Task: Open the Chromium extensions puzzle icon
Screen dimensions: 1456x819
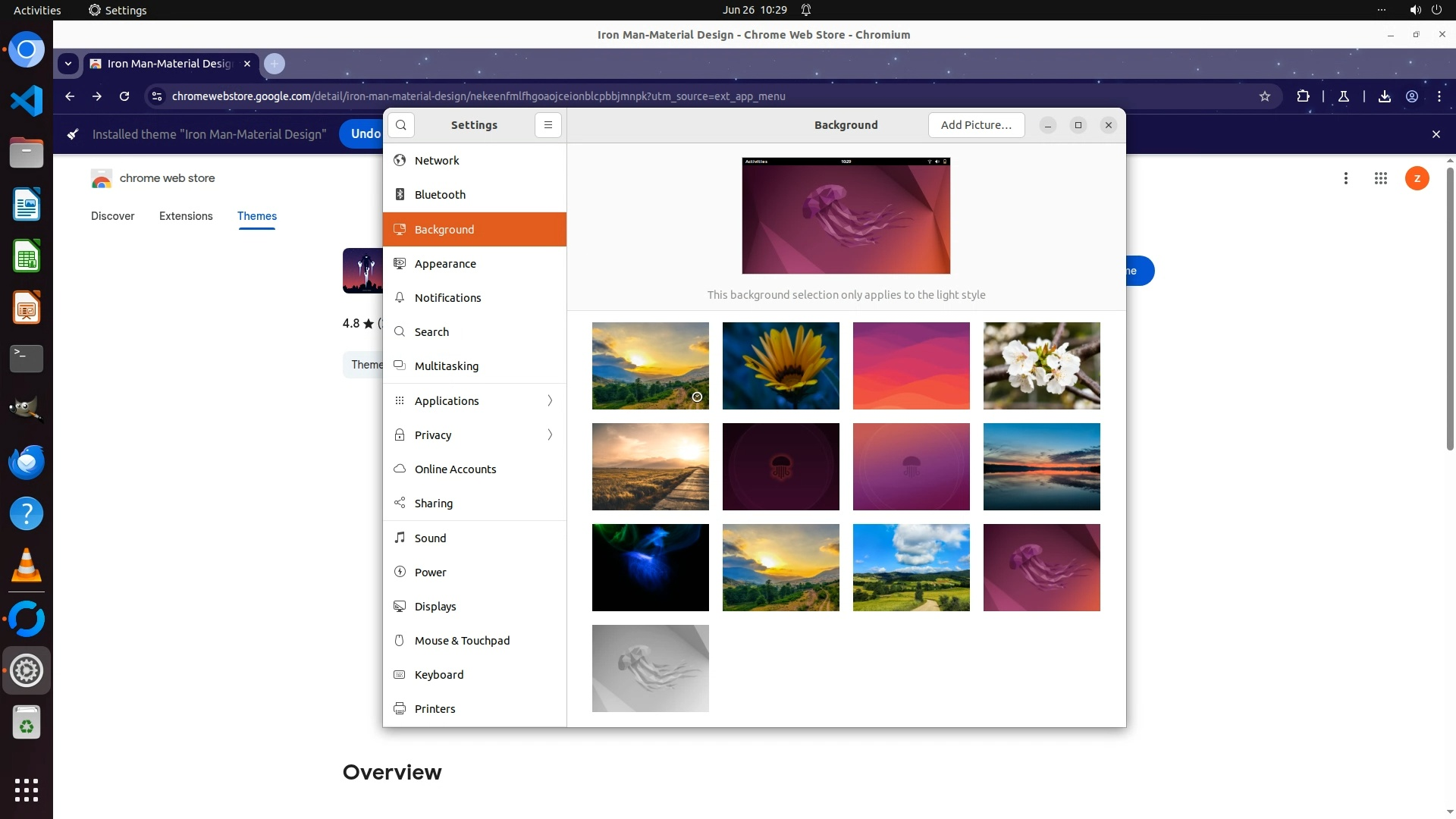Action: 1303,96
